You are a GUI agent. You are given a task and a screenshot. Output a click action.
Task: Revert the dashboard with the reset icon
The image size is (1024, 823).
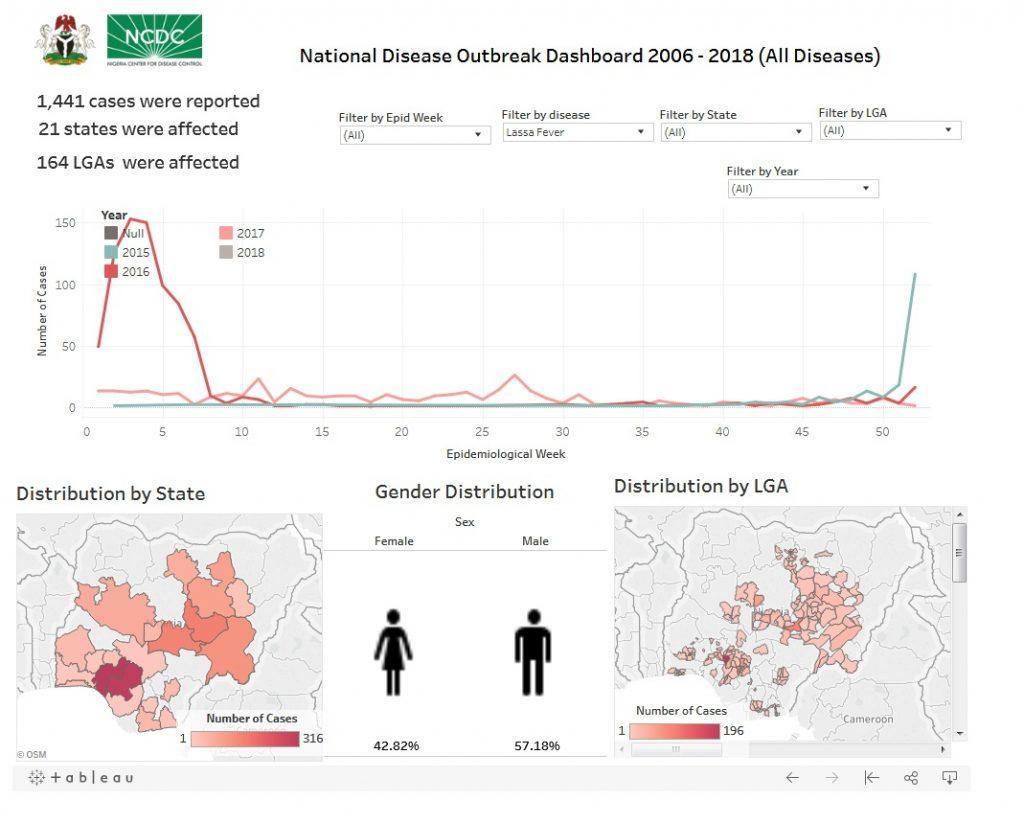click(871, 778)
